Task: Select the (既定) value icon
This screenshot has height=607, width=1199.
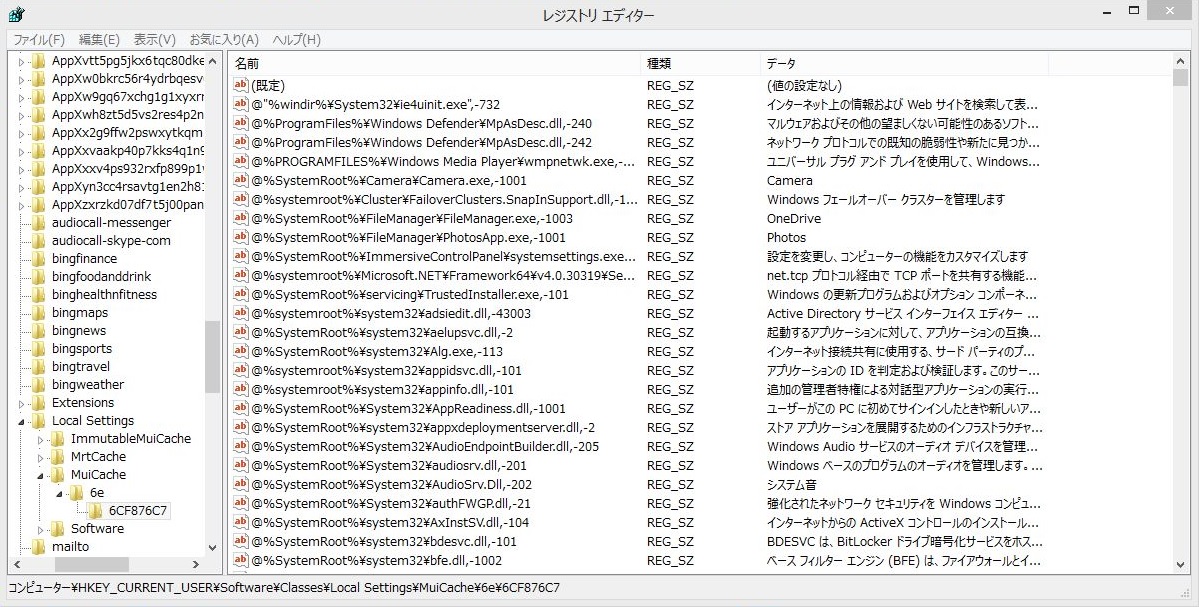Action: pos(241,85)
